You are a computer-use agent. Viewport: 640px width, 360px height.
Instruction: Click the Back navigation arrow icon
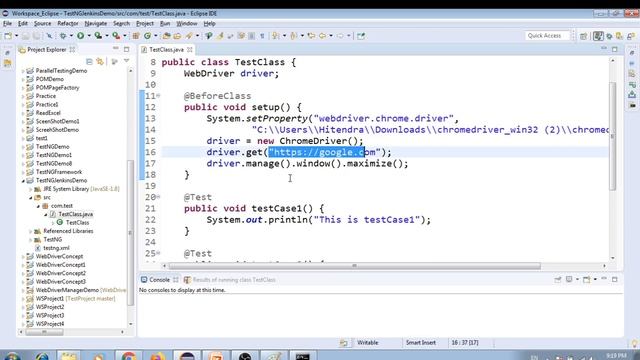(x=322, y=36)
